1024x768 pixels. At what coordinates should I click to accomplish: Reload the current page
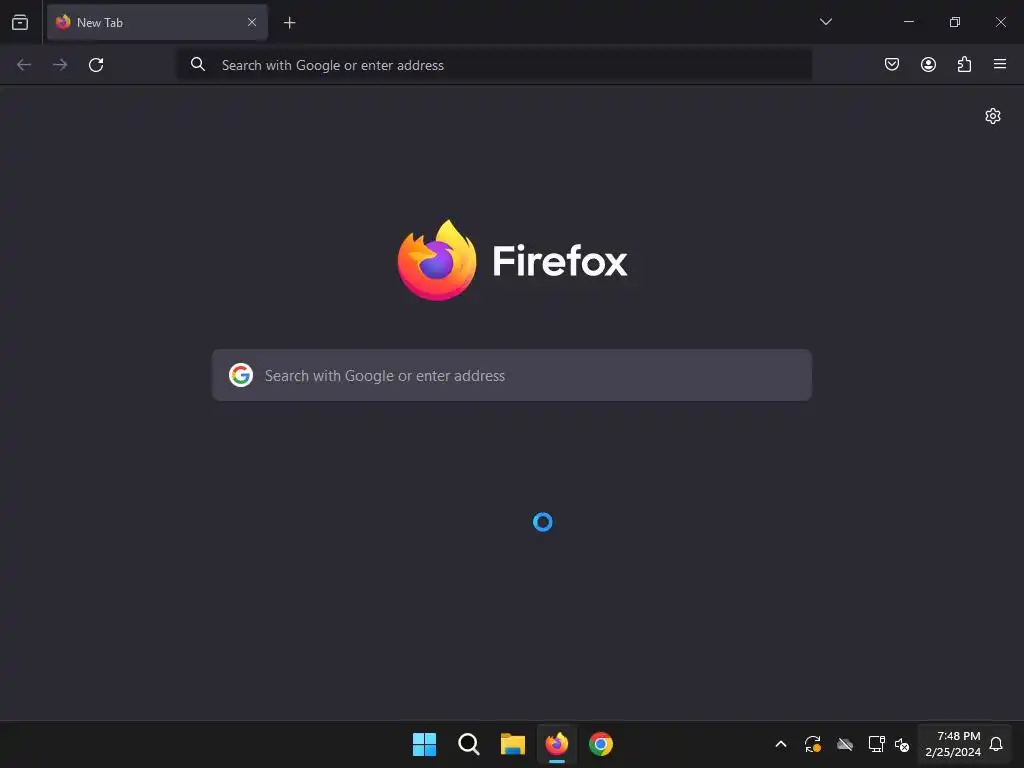tap(96, 65)
